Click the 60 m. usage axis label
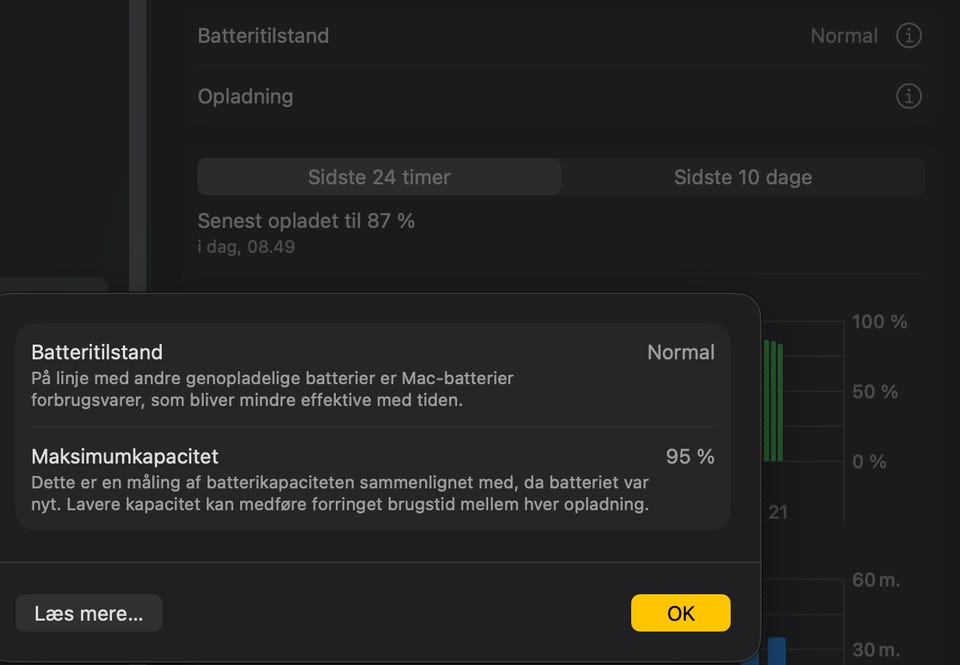Image resolution: width=960 pixels, height=665 pixels. [x=876, y=579]
